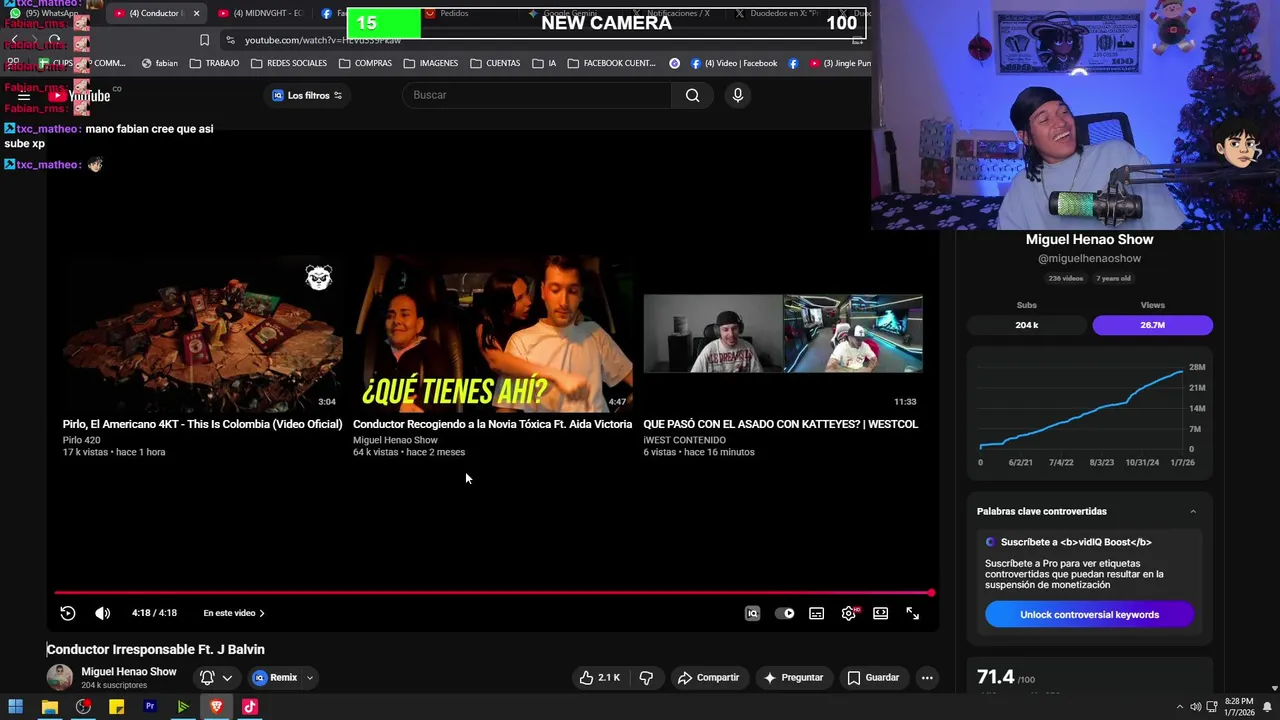
Task: Open the IMAGENES bookmarks folder
Action: pyautogui.click(x=430, y=63)
